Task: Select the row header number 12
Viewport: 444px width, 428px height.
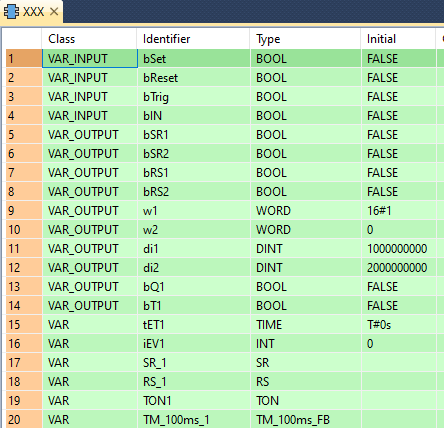Action: (24, 268)
